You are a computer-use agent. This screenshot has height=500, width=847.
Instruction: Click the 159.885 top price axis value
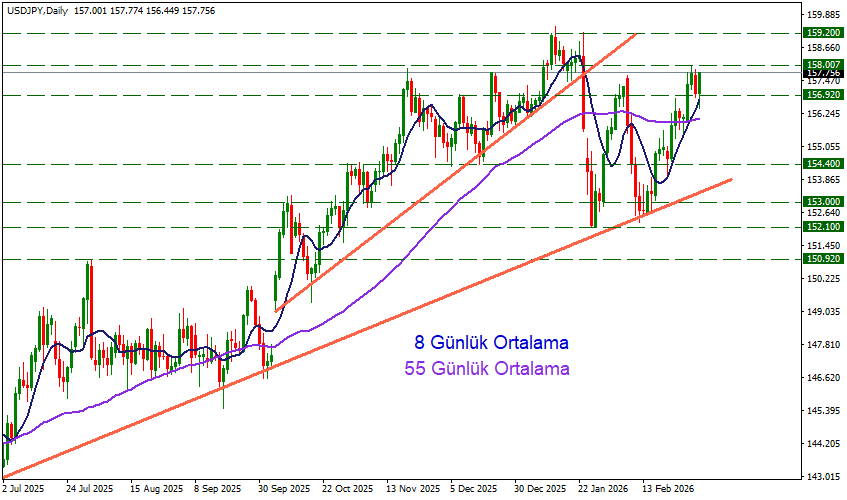(x=821, y=15)
